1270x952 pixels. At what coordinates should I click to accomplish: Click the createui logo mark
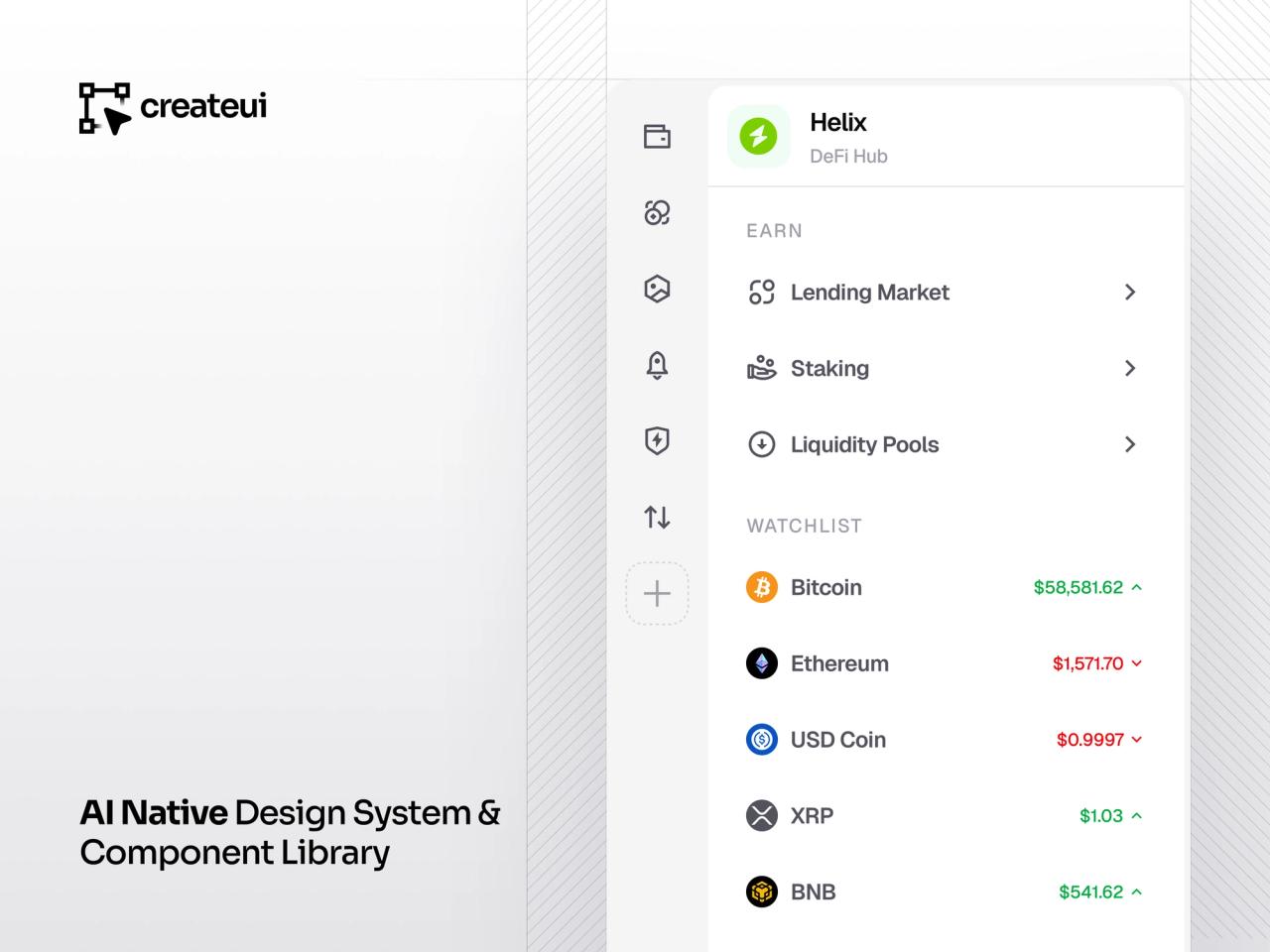pyautogui.click(x=105, y=108)
